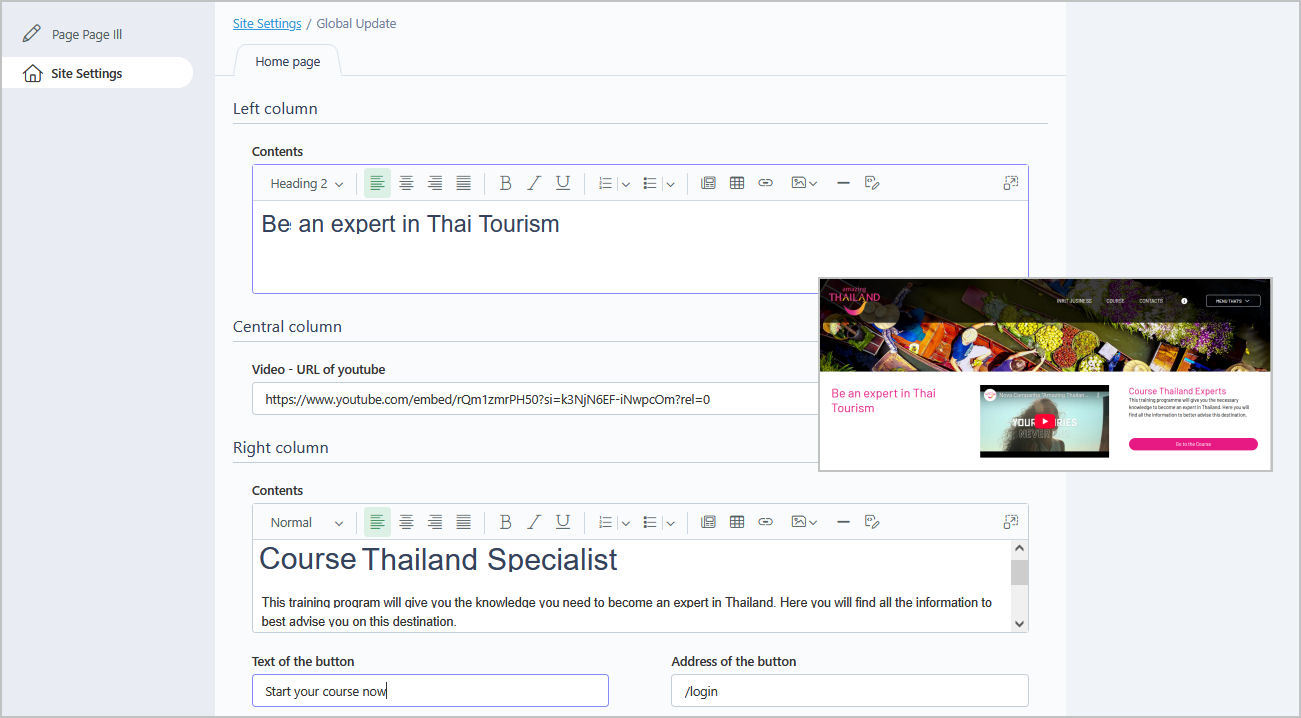The image size is (1301, 718).
Task: Insert a table in the Right column editor
Action: (x=737, y=521)
